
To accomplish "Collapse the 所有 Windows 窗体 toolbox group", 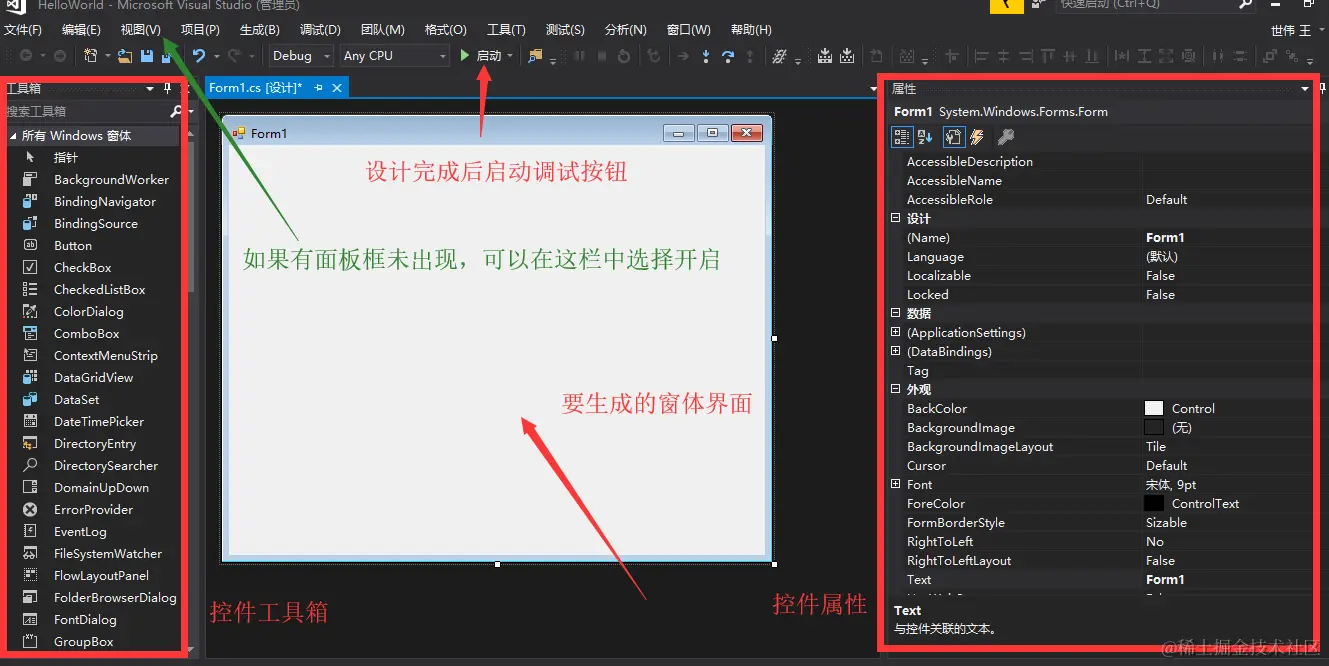I will 13,136.
